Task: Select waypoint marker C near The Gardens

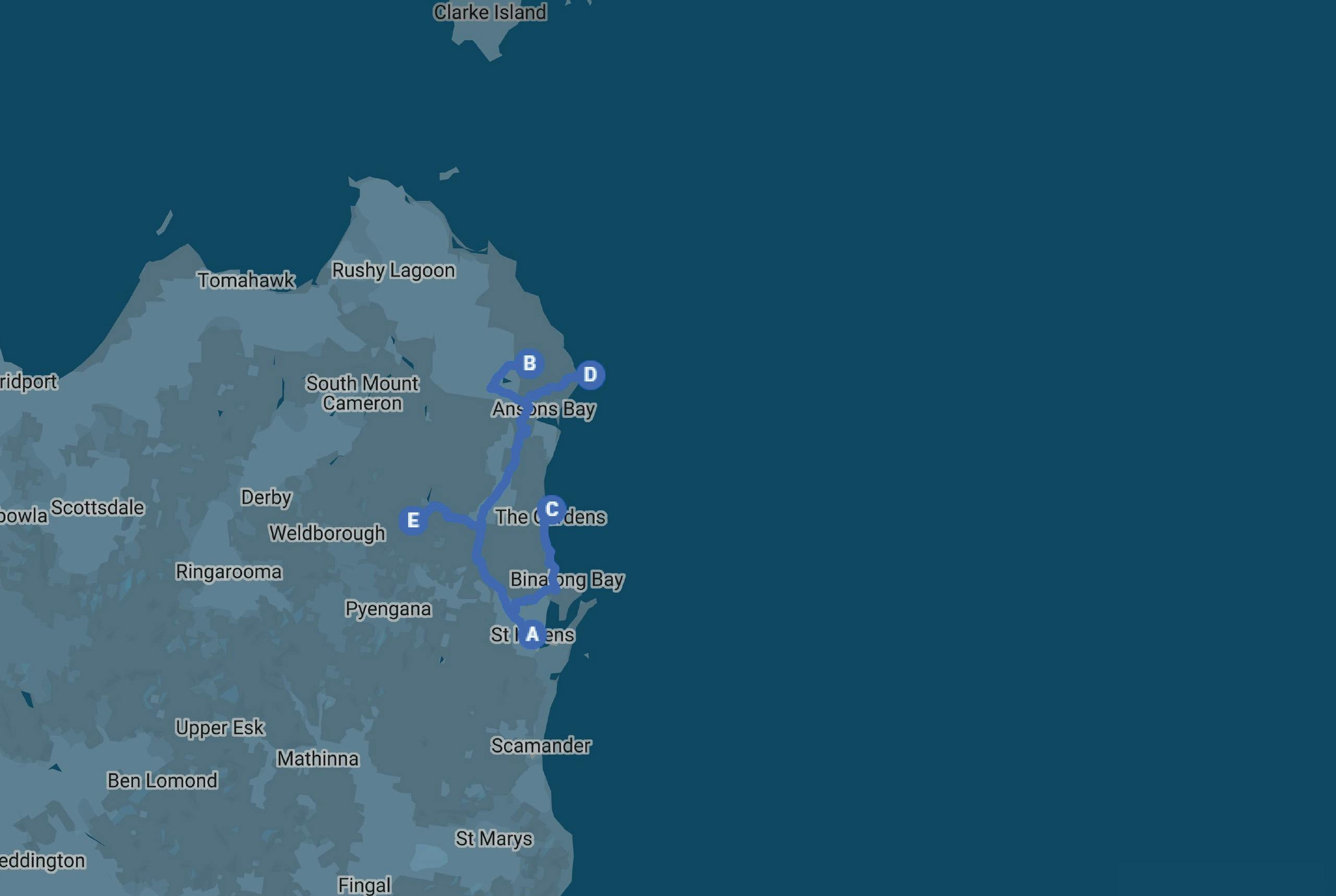Action: 552,509
